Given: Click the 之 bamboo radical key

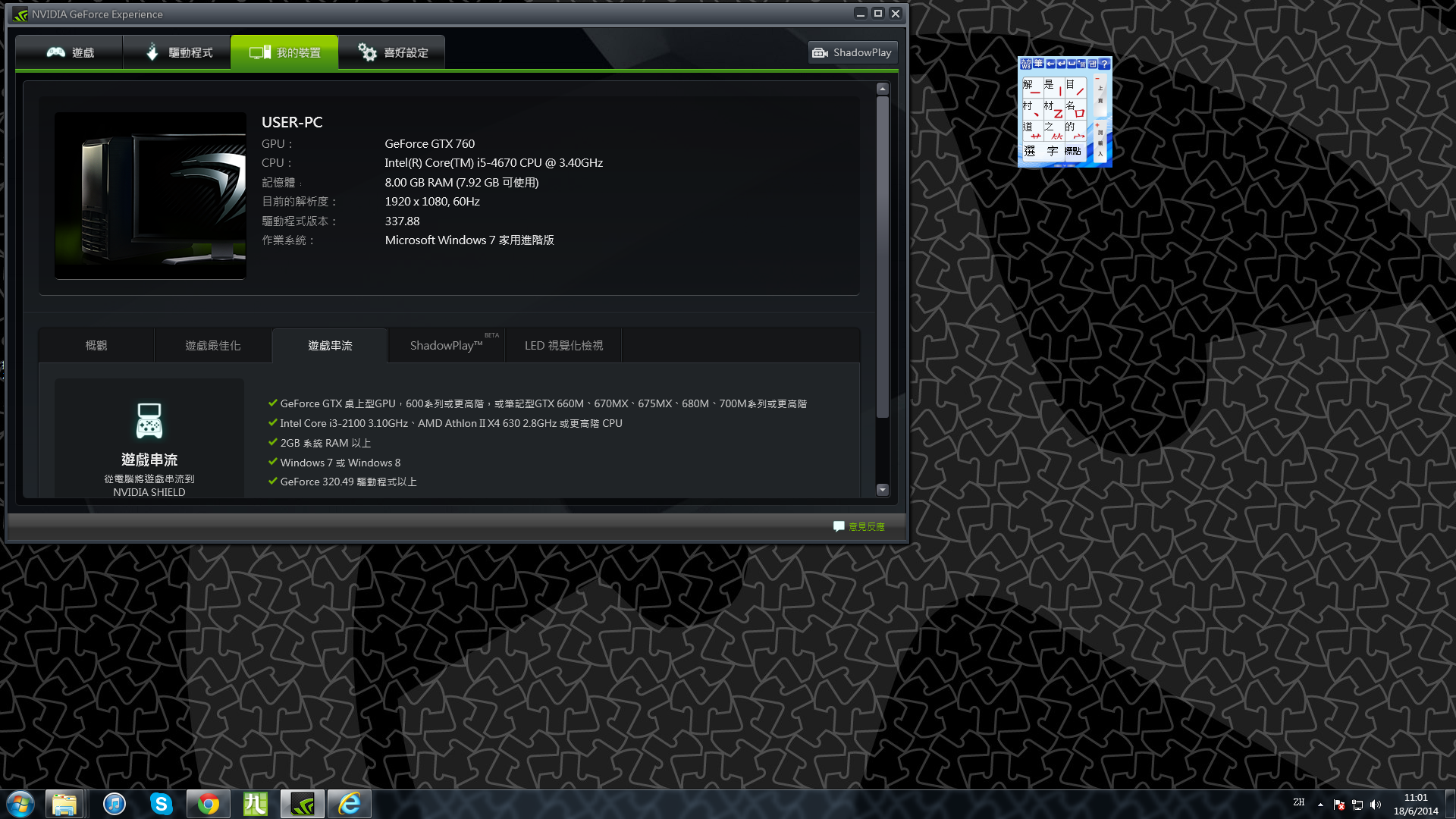Looking at the screenshot, I should (x=1054, y=130).
